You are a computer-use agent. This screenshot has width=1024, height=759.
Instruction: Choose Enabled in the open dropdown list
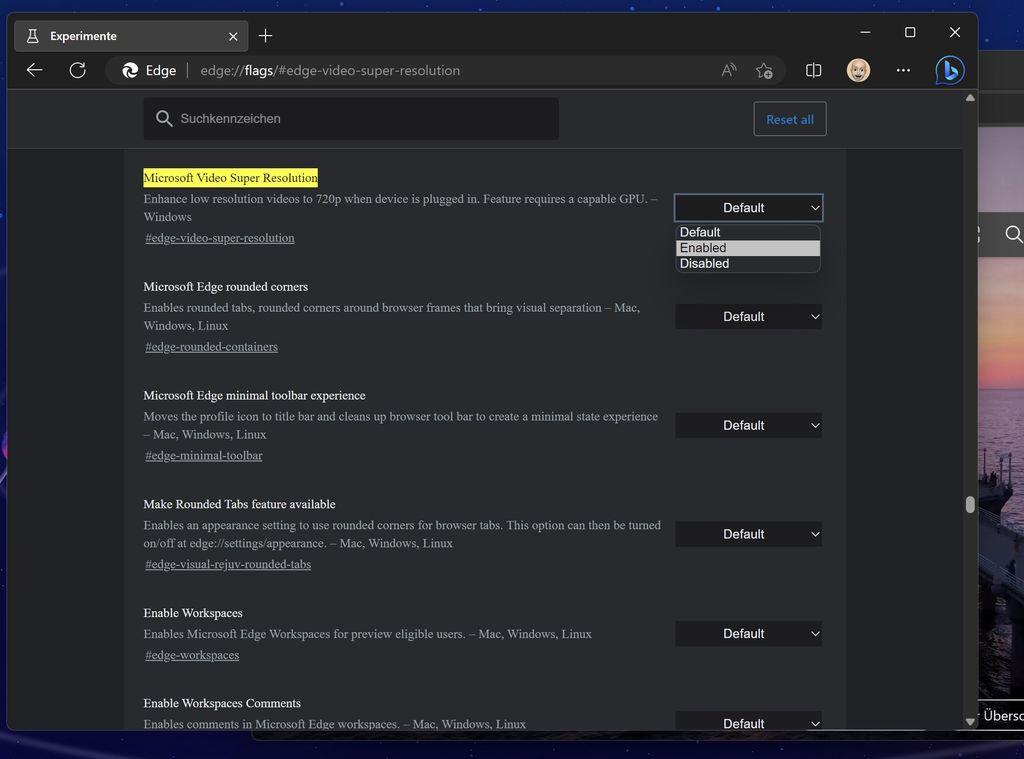pyautogui.click(x=748, y=248)
